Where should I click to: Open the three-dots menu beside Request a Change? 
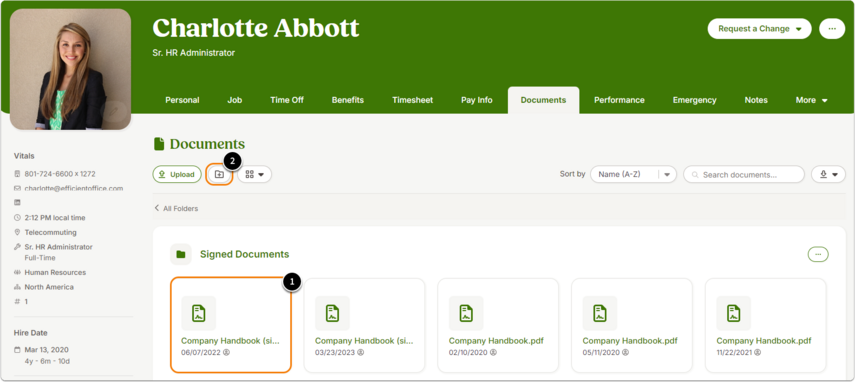(832, 29)
